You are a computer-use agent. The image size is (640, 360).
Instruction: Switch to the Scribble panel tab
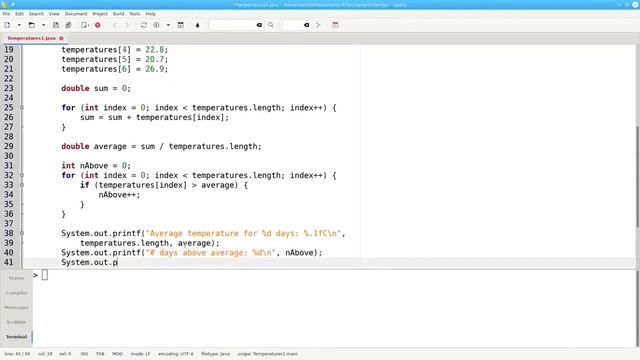click(16, 322)
